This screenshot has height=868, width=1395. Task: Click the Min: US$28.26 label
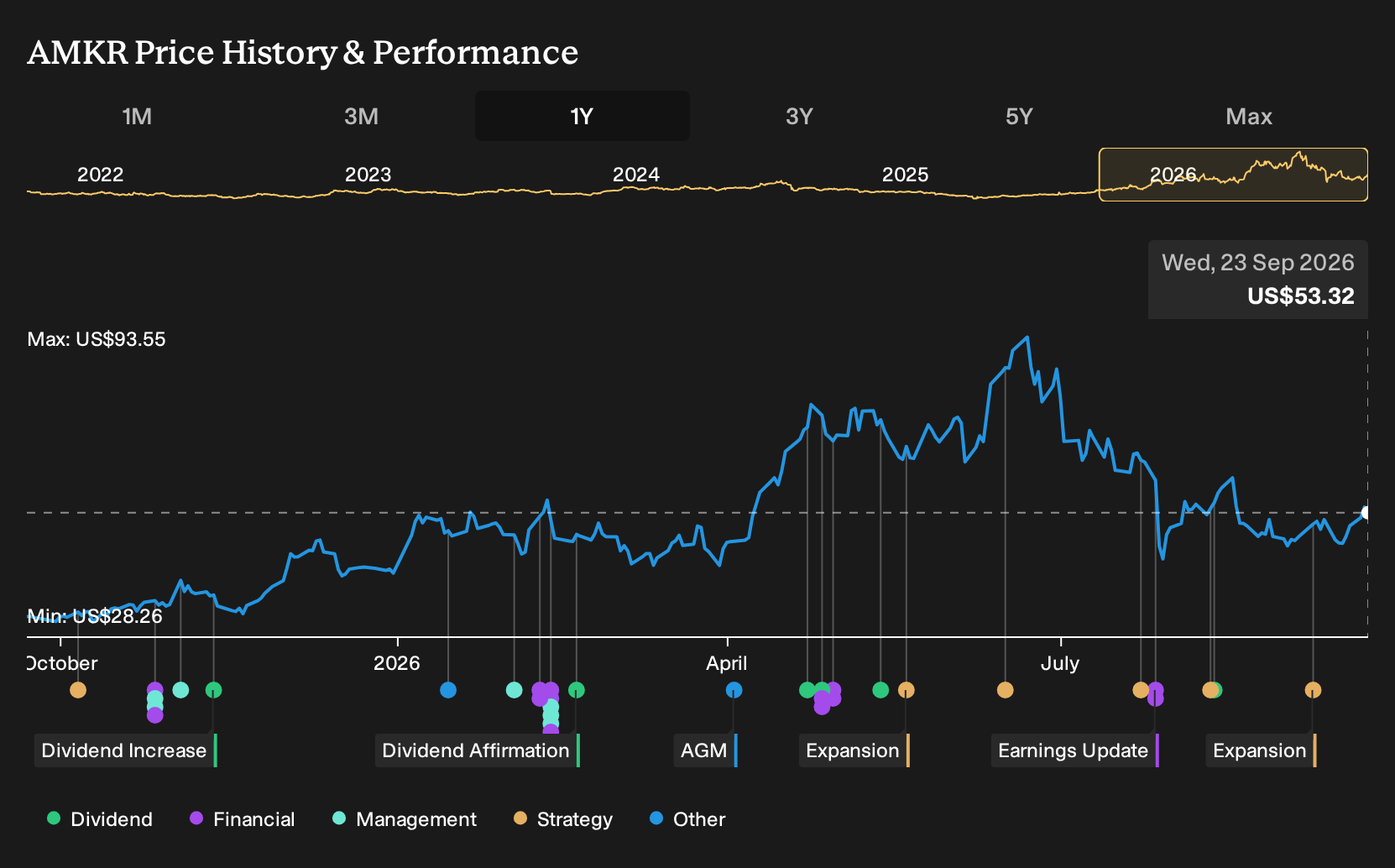95,616
